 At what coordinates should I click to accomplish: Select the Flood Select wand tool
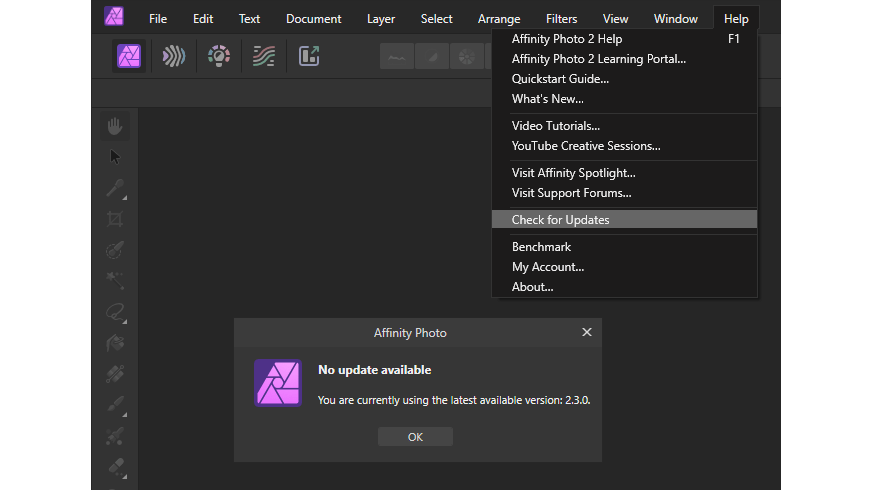(115, 281)
